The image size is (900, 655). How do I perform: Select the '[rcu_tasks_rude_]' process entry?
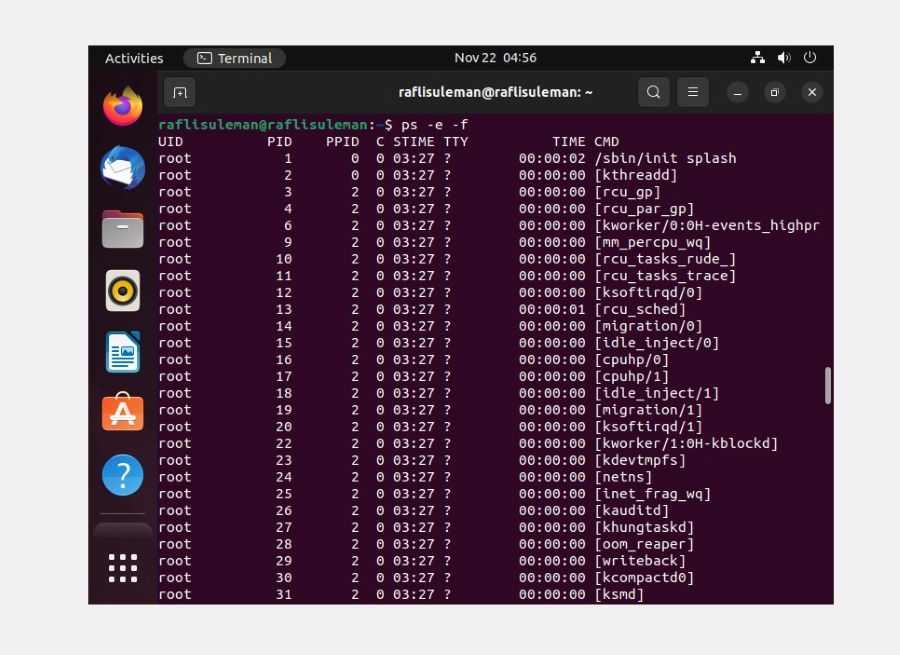(x=665, y=259)
